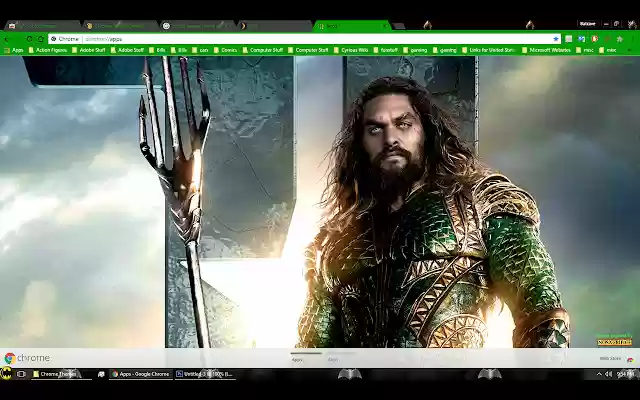Click the theme credit badge at bottom right
Screen dimensions: 640x400
coord(614,340)
